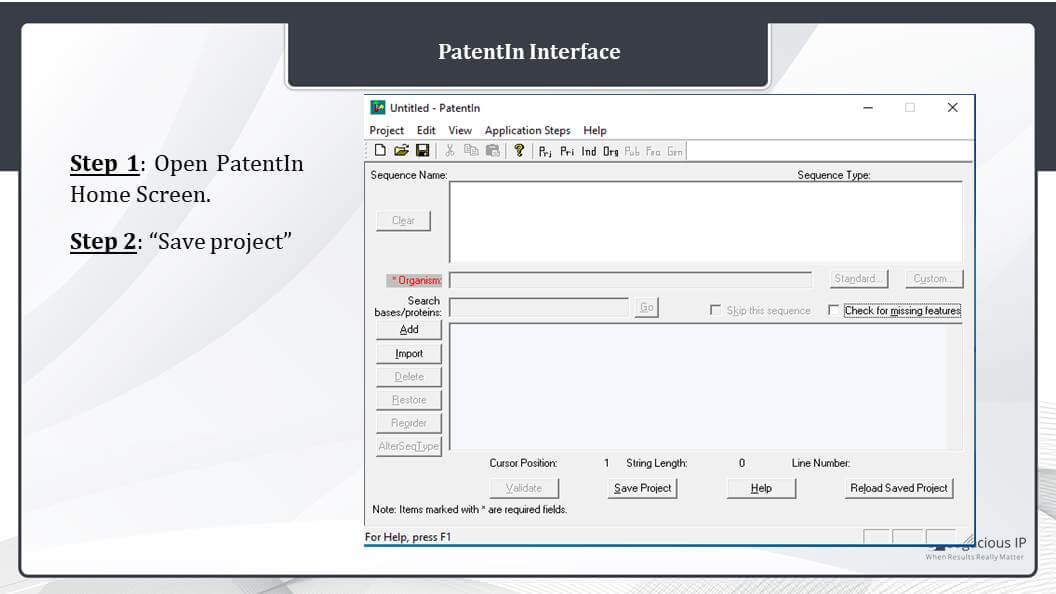Open the Edit menu
The width and height of the screenshot is (1056, 594).
[x=426, y=130]
